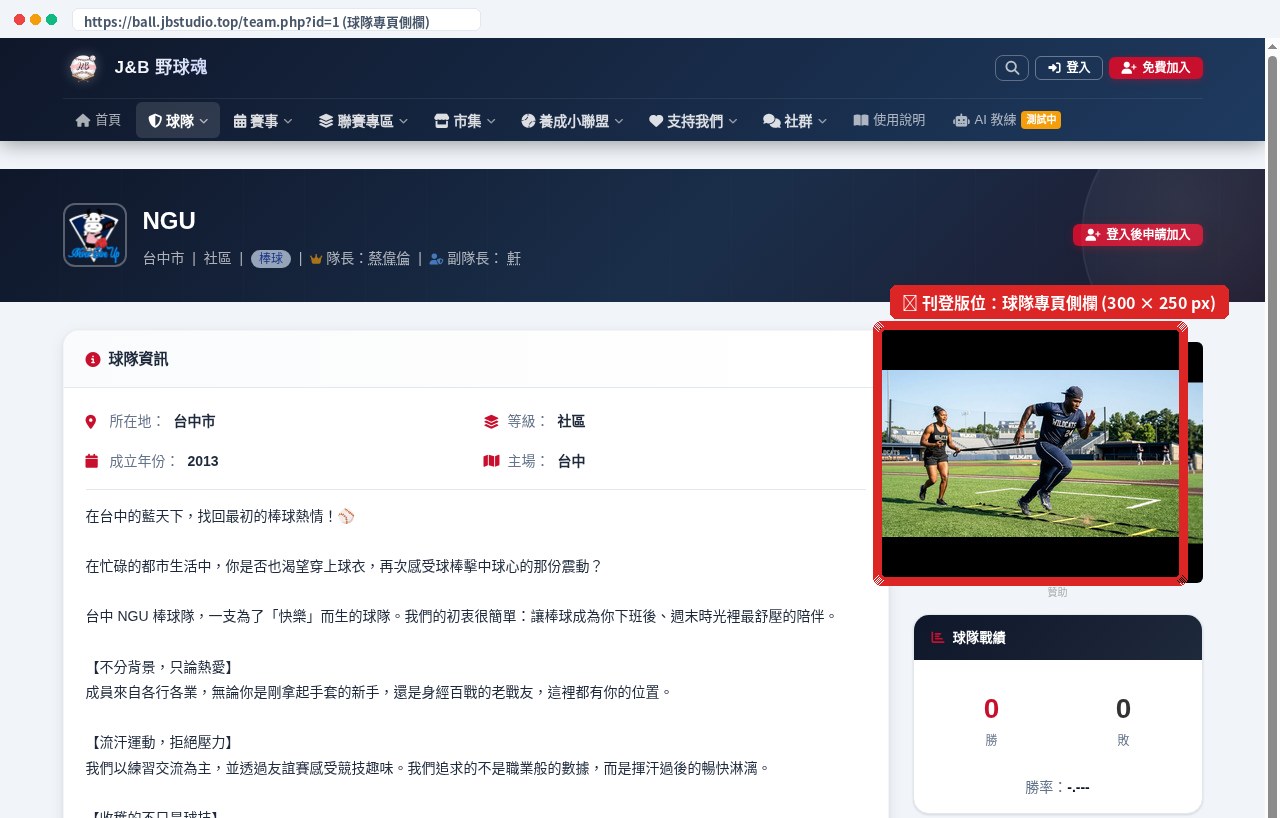Click the calendar icon beside 賽事
1280x818 pixels.
(x=240, y=121)
